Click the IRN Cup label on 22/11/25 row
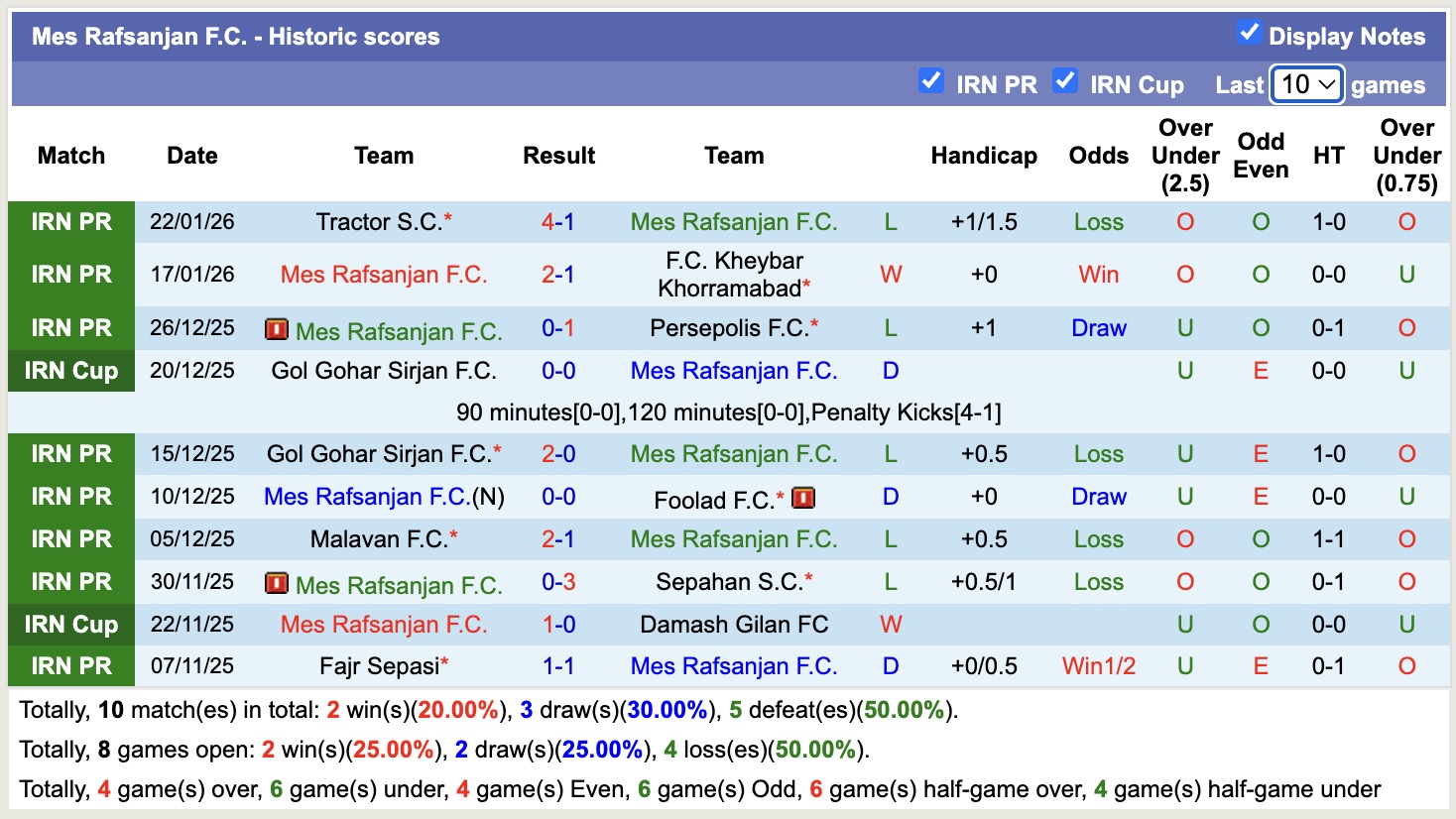 (x=71, y=625)
